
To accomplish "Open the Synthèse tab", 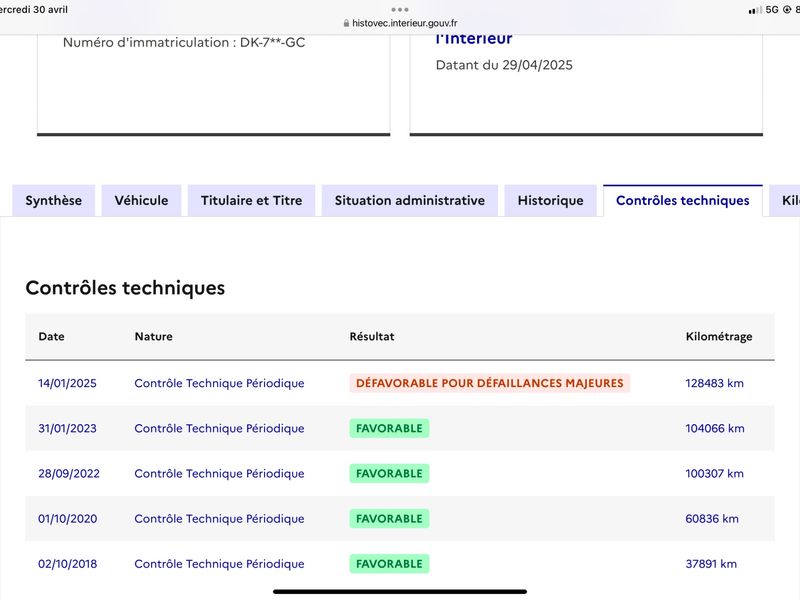I will [54, 201].
